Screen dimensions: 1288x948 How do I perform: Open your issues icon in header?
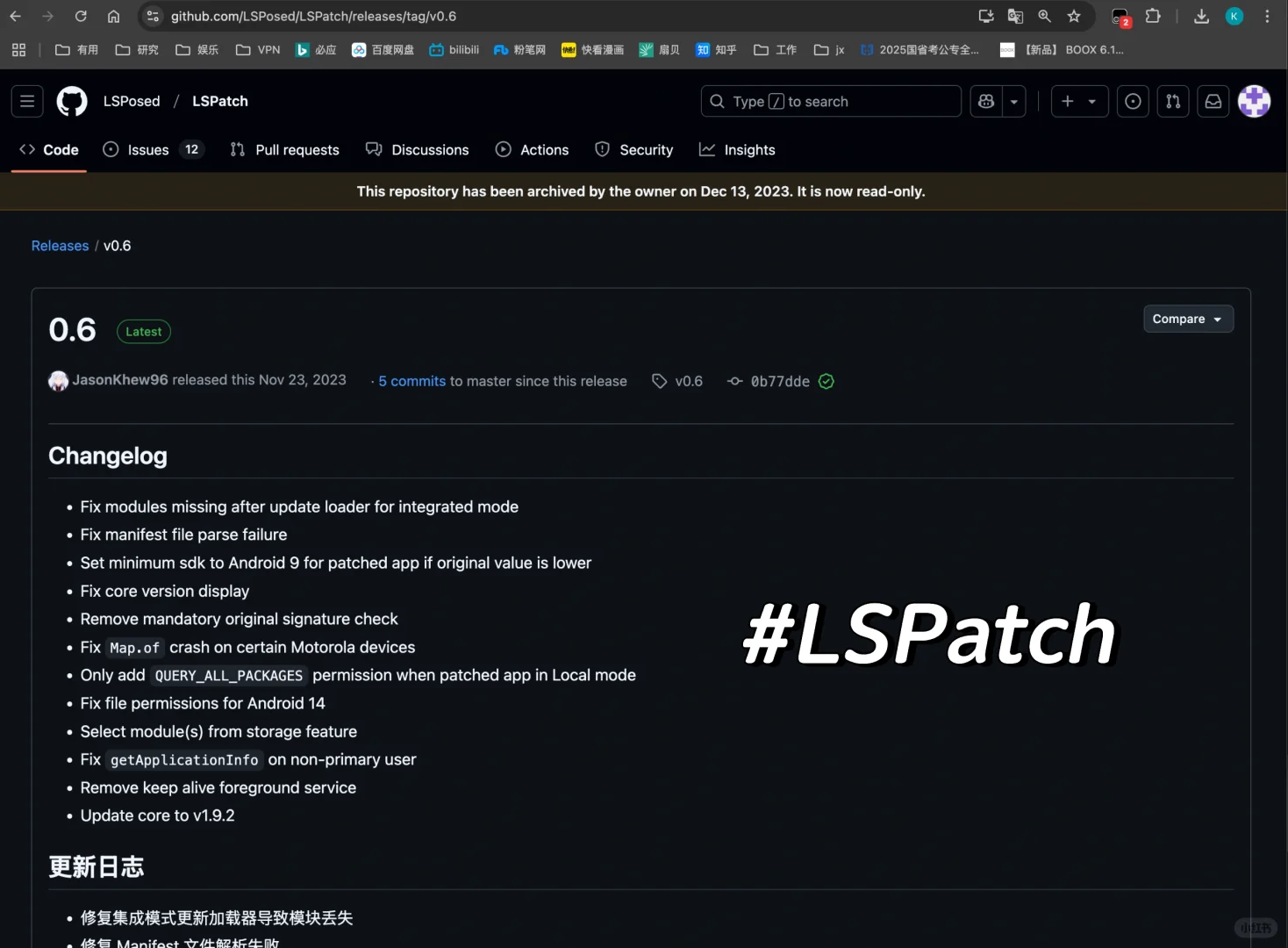(x=1133, y=101)
